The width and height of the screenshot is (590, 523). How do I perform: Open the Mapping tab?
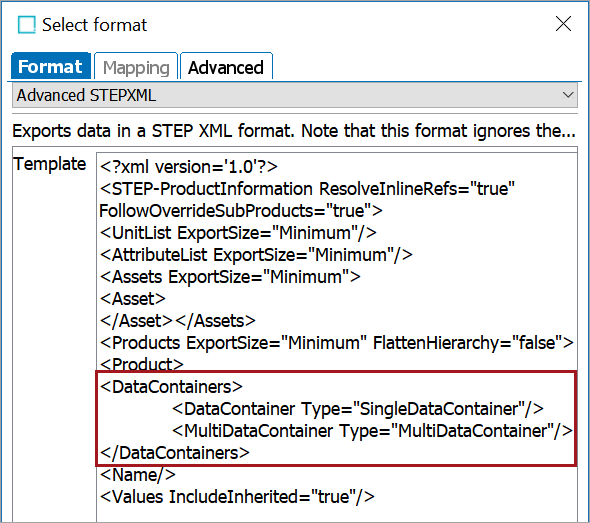pos(136,67)
